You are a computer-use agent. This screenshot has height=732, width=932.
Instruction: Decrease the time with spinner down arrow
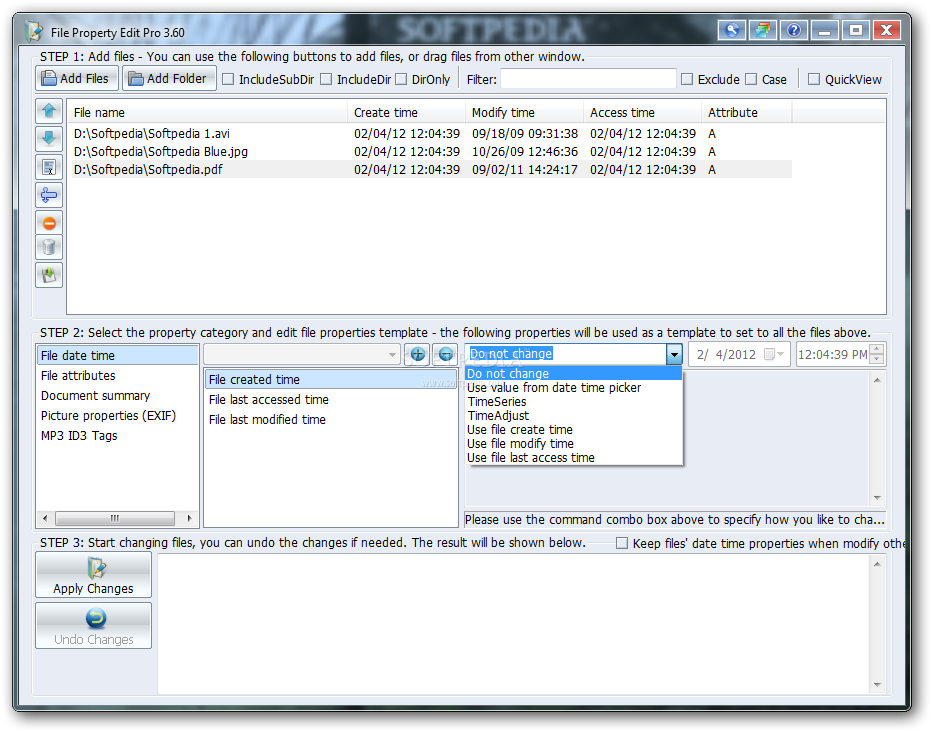click(x=877, y=359)
